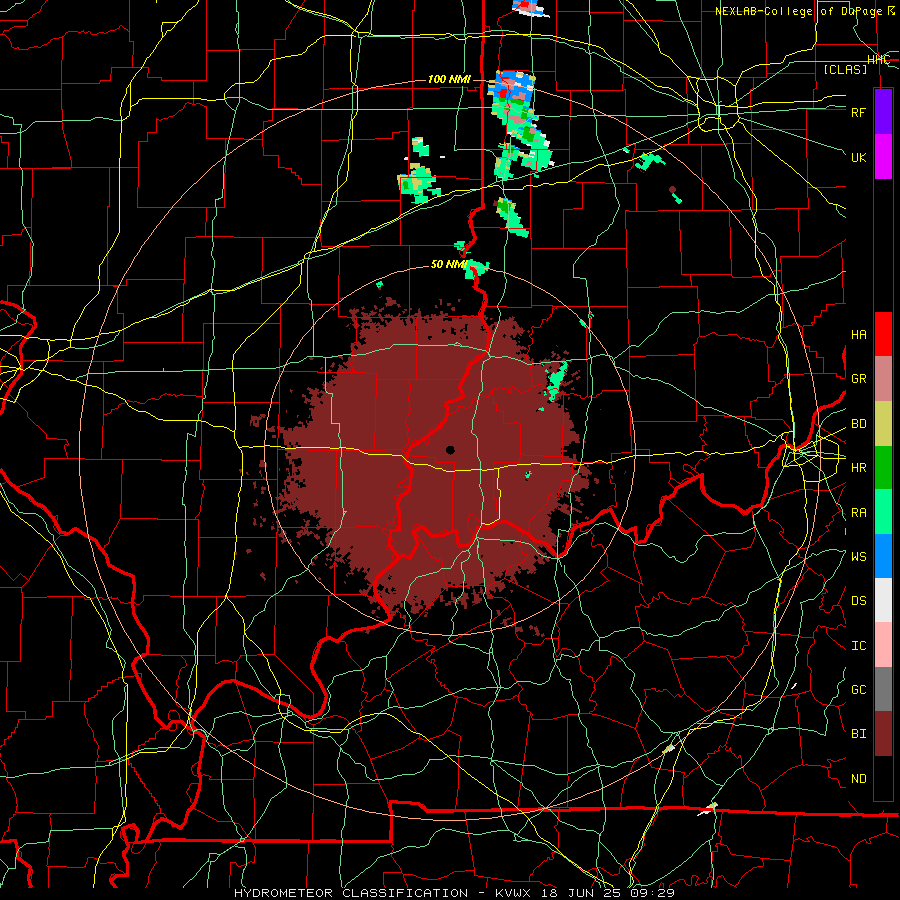900x900 pixels.
Task: Click the HA legend label
Action: point(858,335)
